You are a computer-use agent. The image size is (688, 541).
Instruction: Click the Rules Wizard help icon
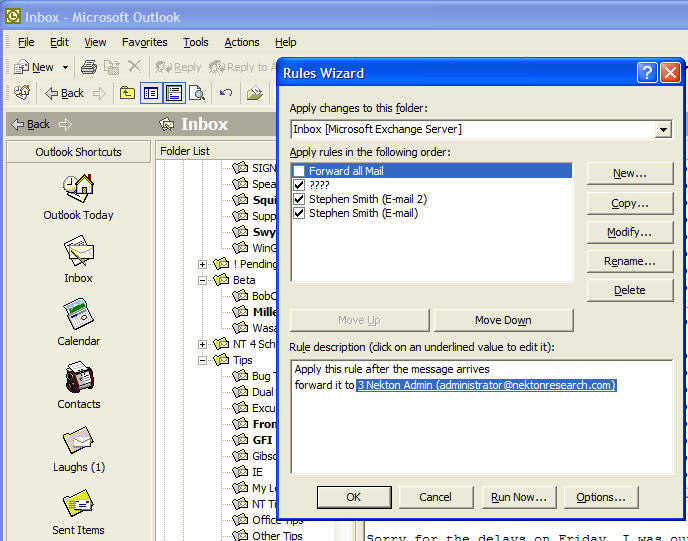coord(646,73)
